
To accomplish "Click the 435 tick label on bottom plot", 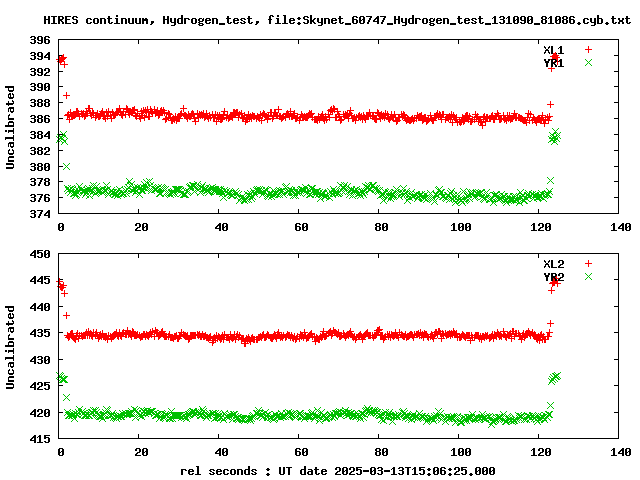I will click(40, 333).
